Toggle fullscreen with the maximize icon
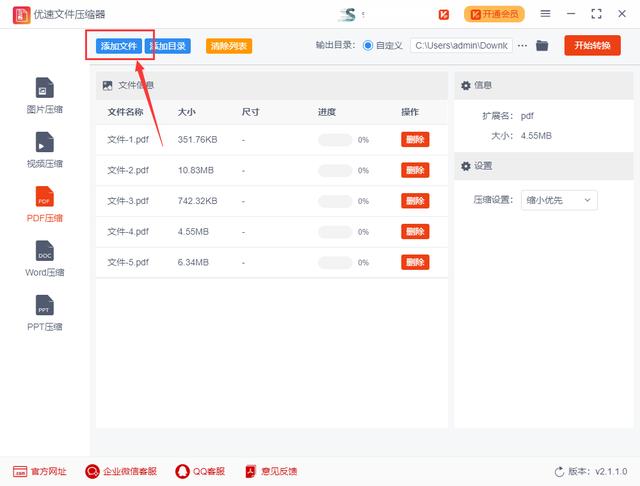Screen dimensions: 640x486 (x=596, y=14)
